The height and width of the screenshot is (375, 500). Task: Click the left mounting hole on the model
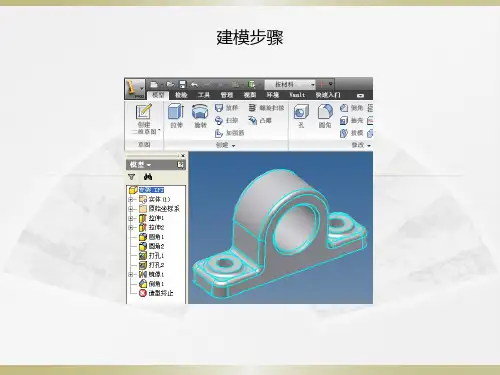click(x=225, y=264)
